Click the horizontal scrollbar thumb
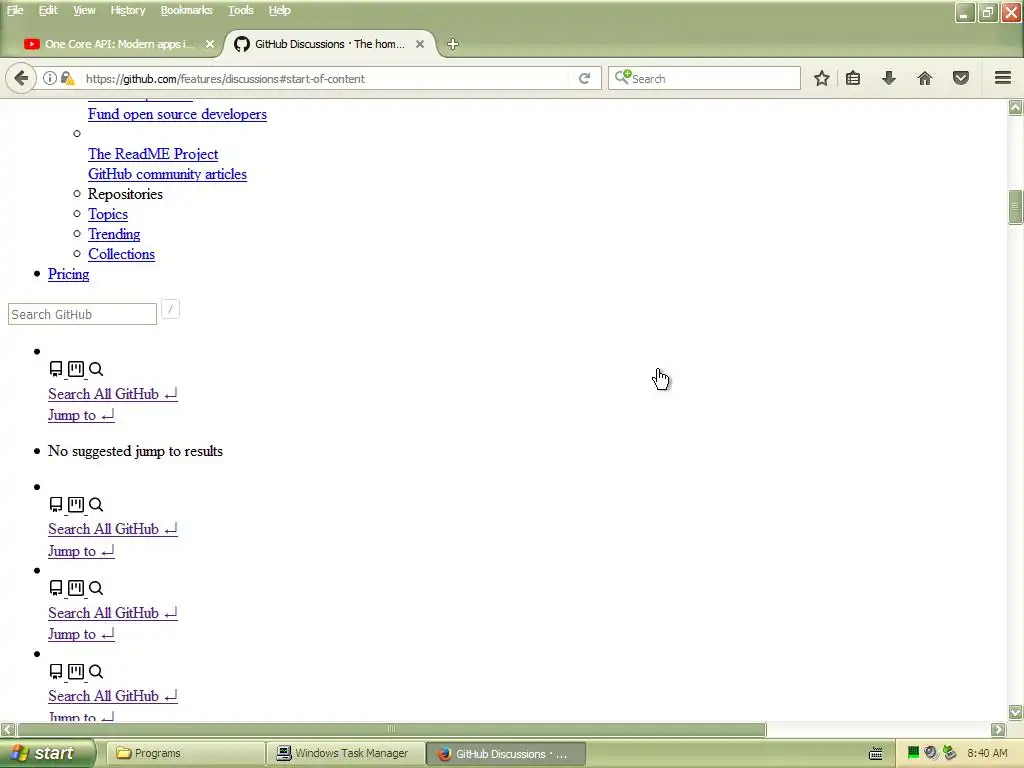The height and width of the screenshot is (768, 1024). (392, 729)
